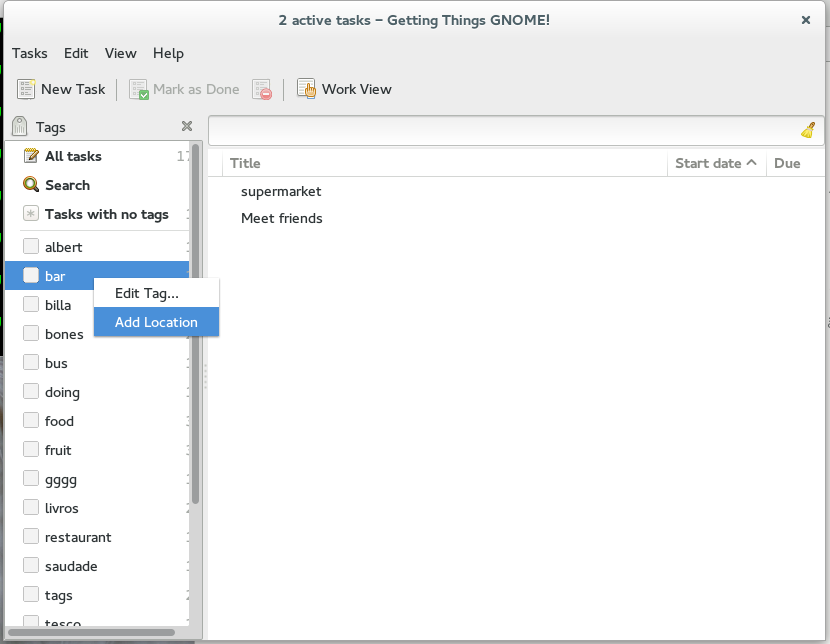Toggle the doing tag checkbox
Image resolution: width=830 pixels, height=644 pixels.
(31, 391)
